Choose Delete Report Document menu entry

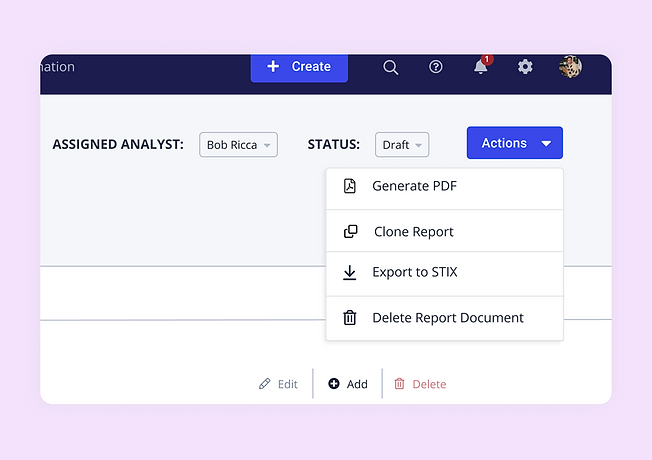click(x=445, y=318)
